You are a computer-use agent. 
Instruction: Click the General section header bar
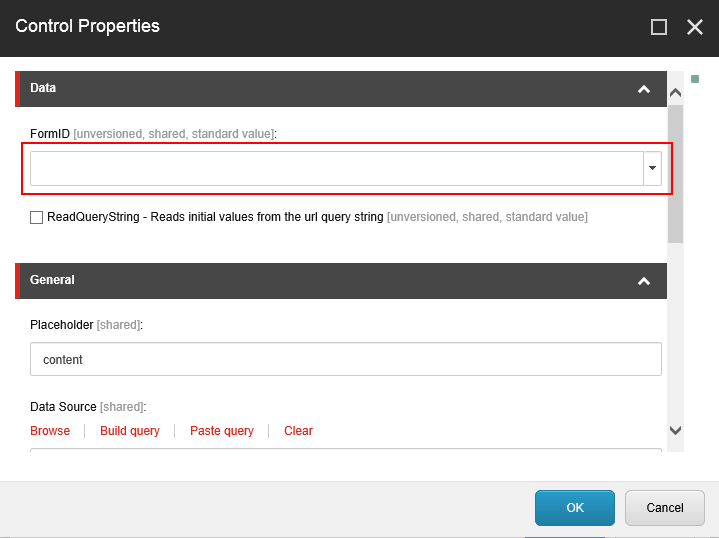coord(341,281)
